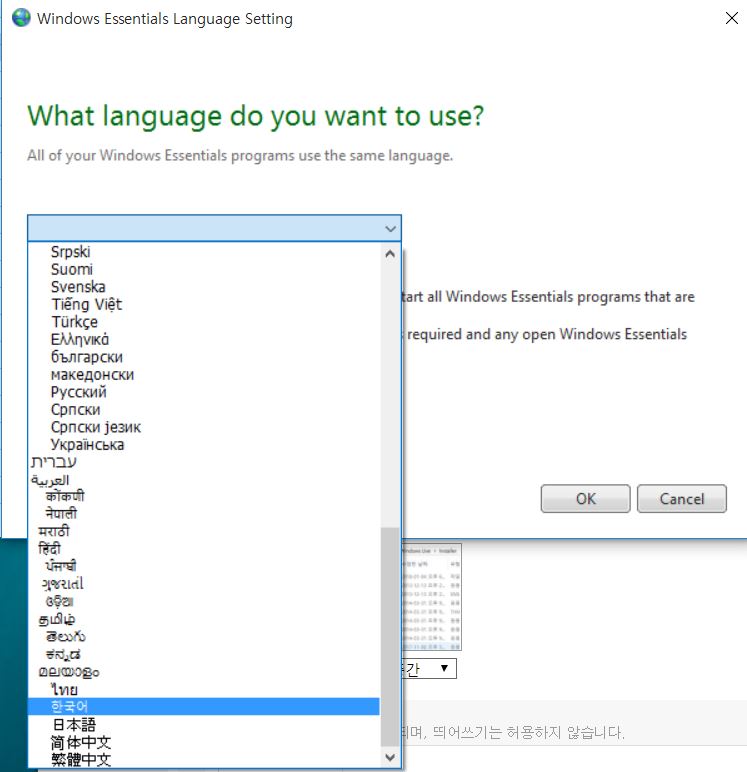747x772 pixels.
Task: Click the Windows Essentials globe icon in title bar
Action: 21,18
